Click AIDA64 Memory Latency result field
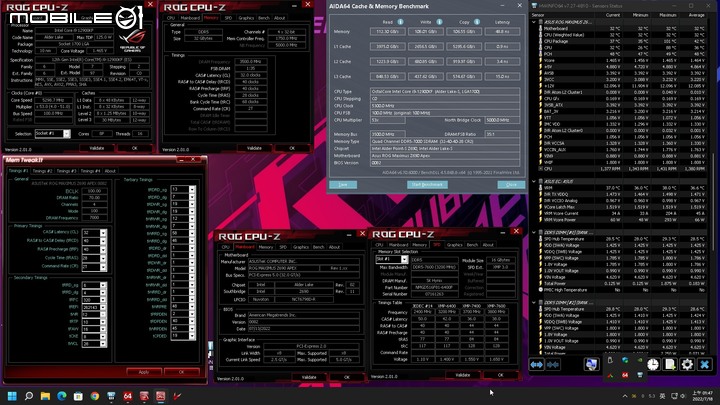 [x=502, y=32]
